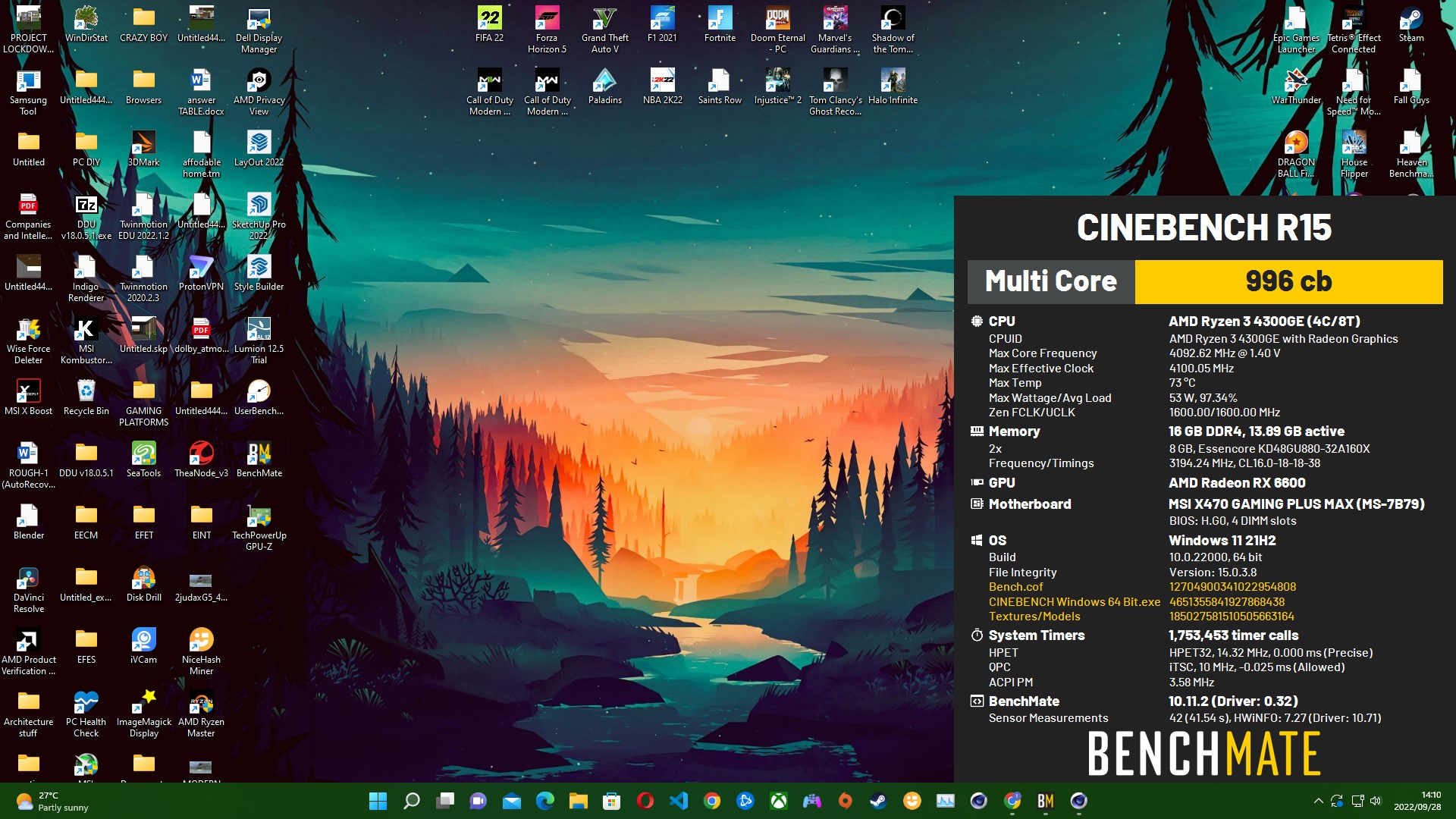Select the 3DMark desktop icon
The height and width of the screenshot is (819, 1456).
[143, 148]
